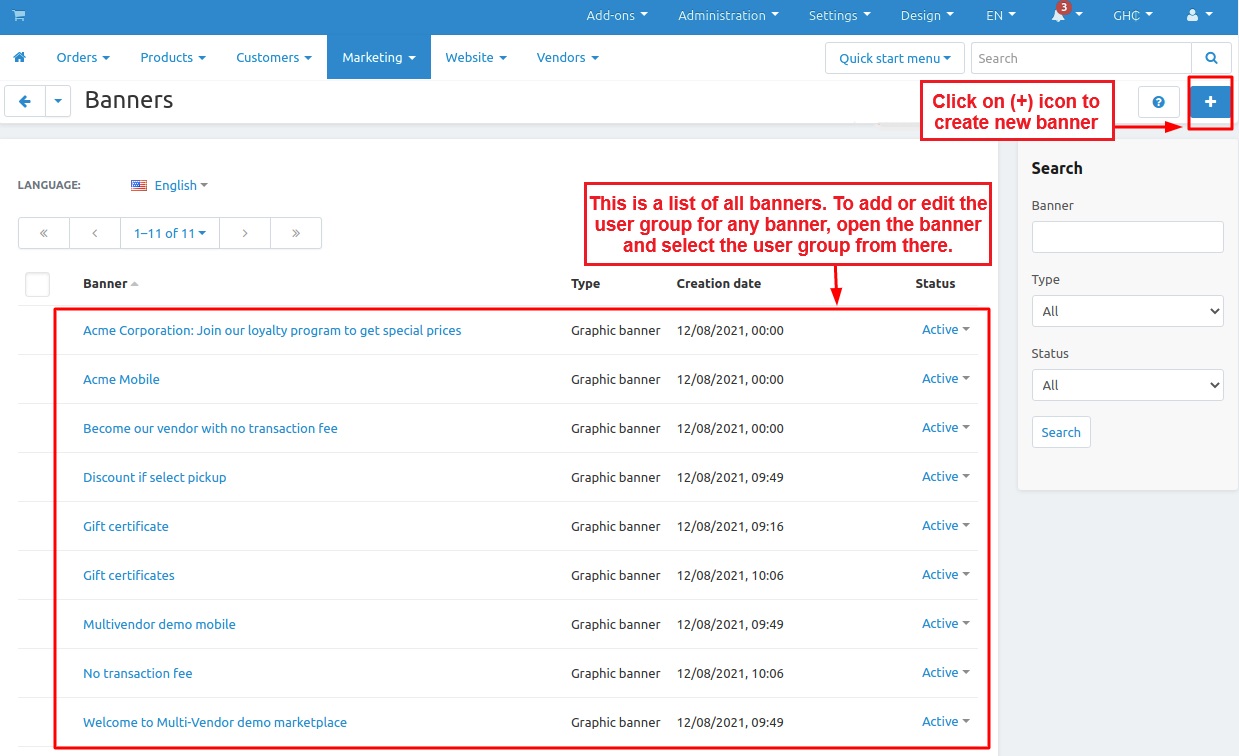
Task: Click the back arrow button beside Banners
Action: click(25, 101)
